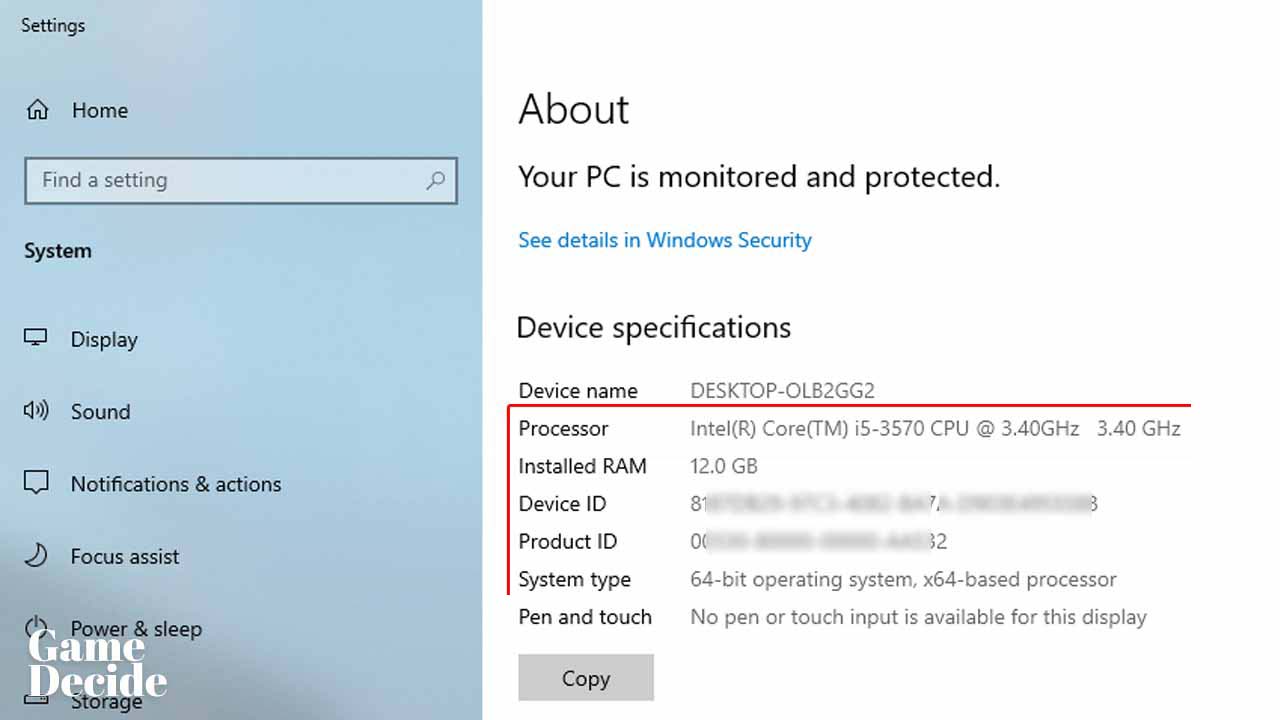Viewport: 1280px width, 720px height.
Task: Click the Home house icon
Action: point(36,110)
